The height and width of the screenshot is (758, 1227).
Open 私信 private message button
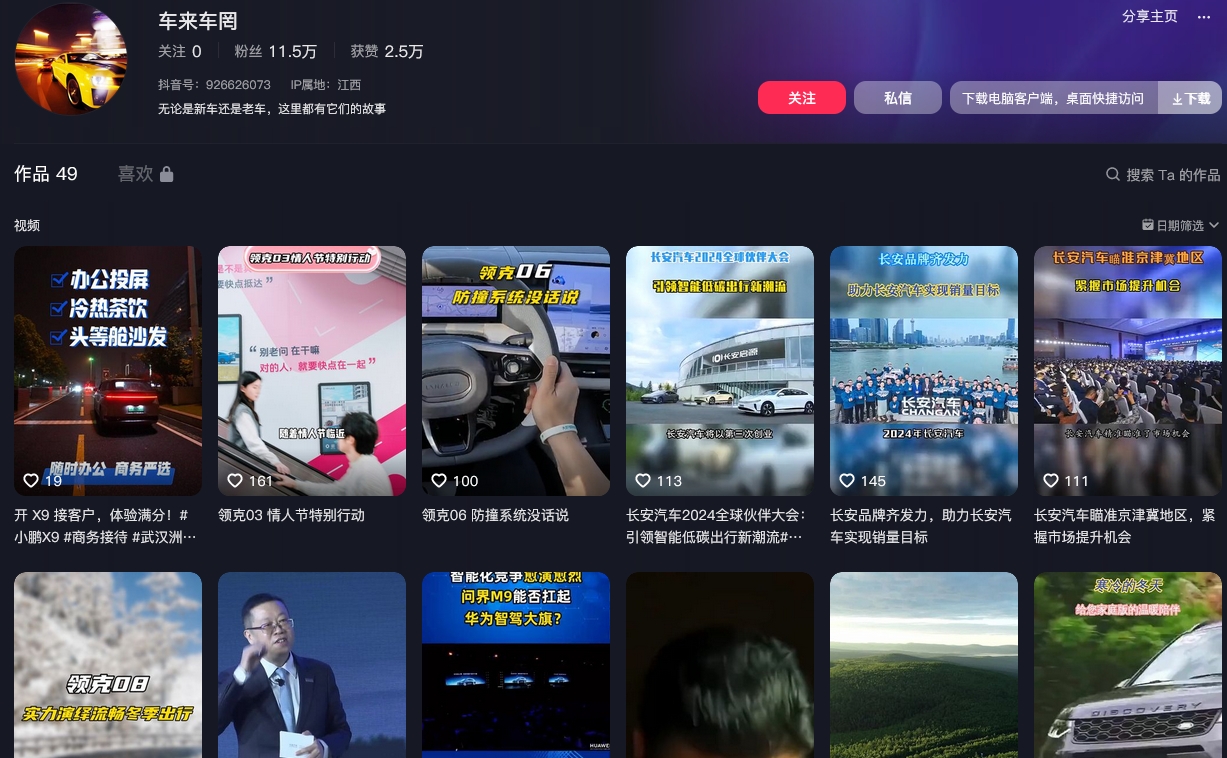898,98
